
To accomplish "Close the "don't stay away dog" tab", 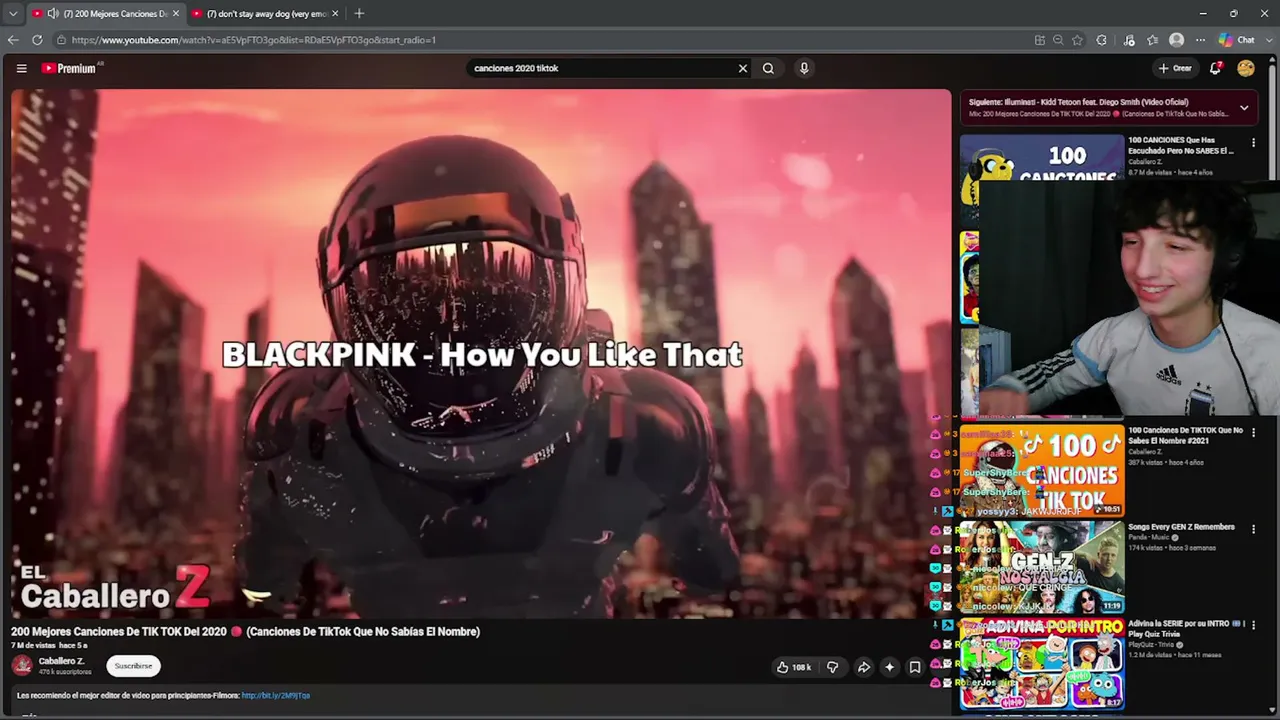I will 335,14.
